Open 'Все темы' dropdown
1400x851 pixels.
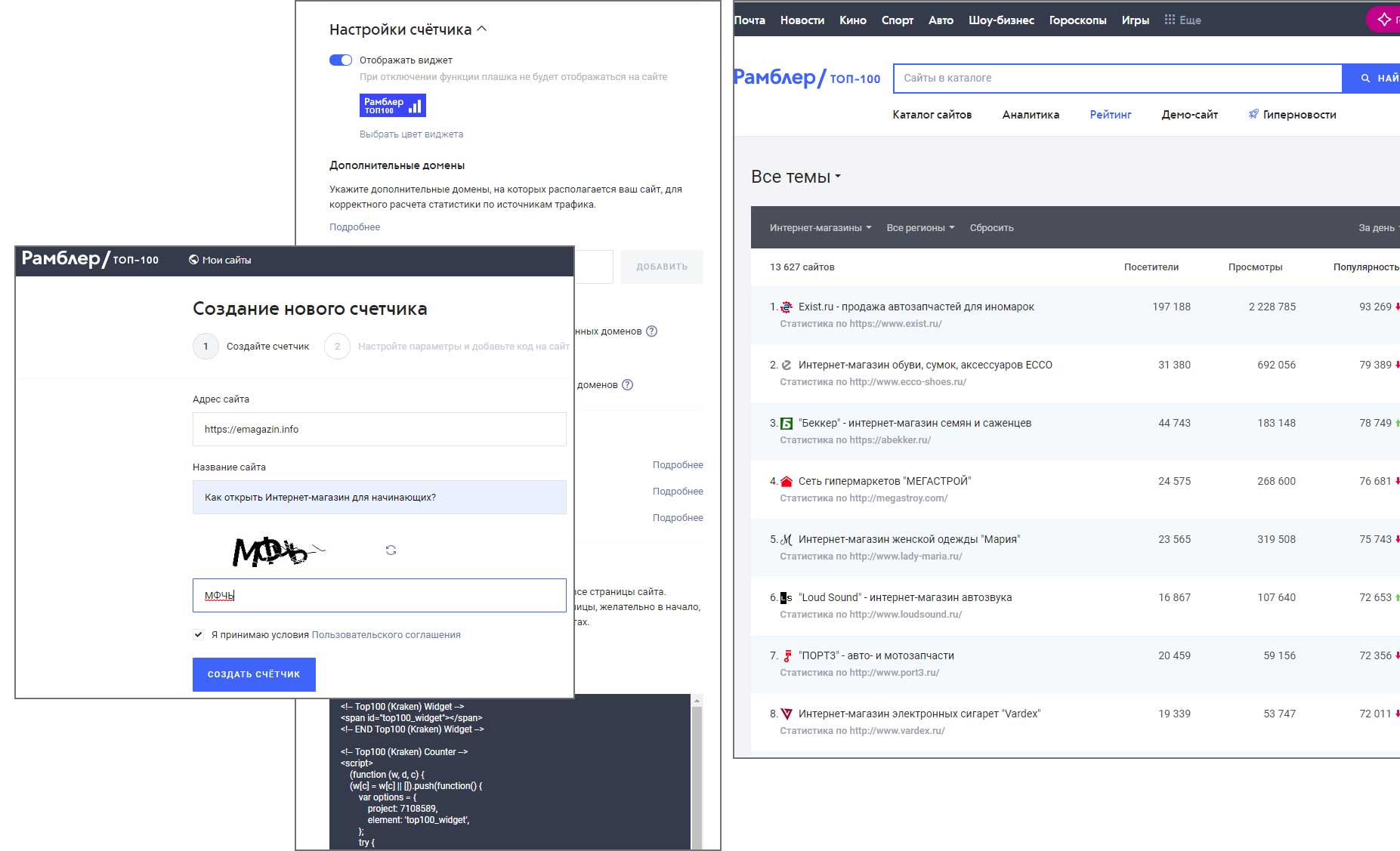click(796, 177)
